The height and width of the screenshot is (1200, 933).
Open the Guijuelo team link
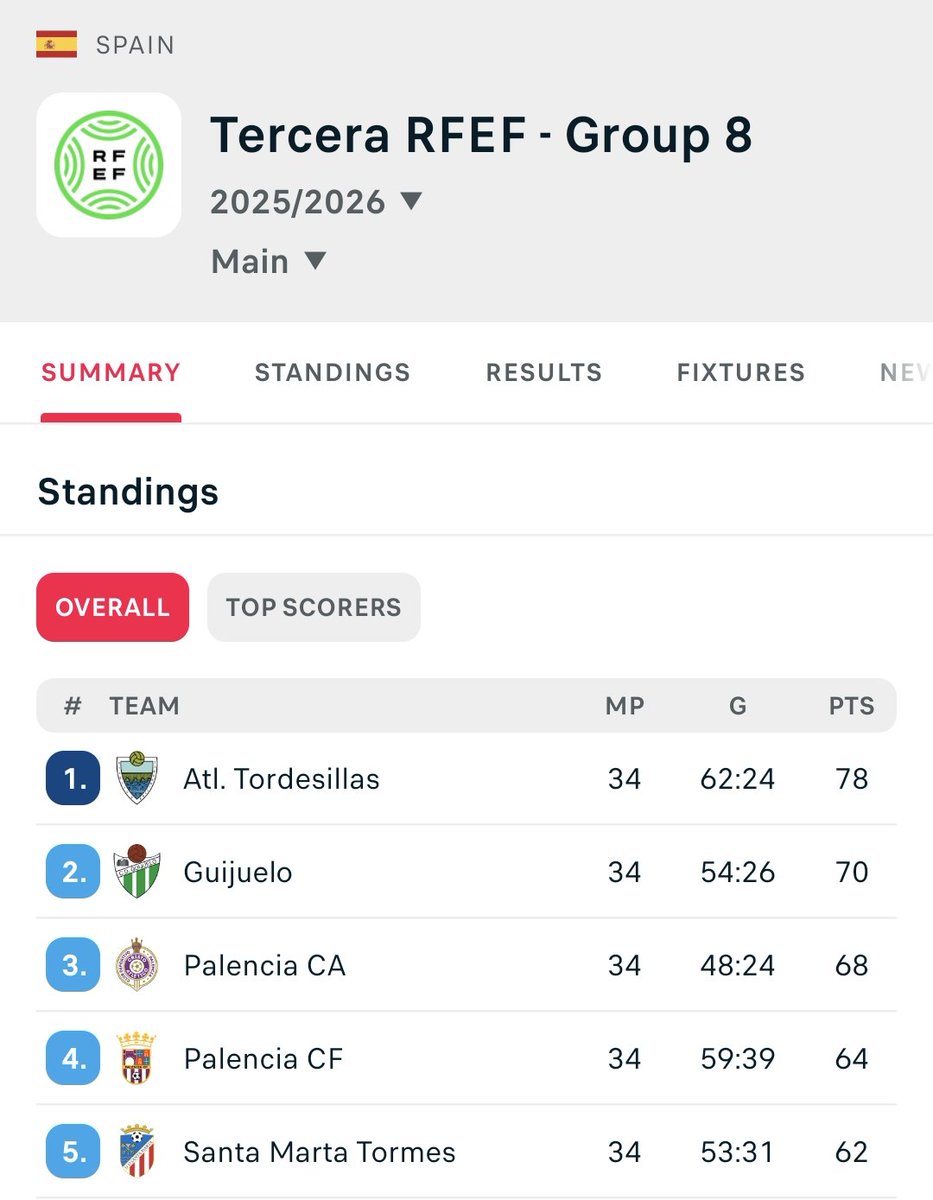point(238,872)
